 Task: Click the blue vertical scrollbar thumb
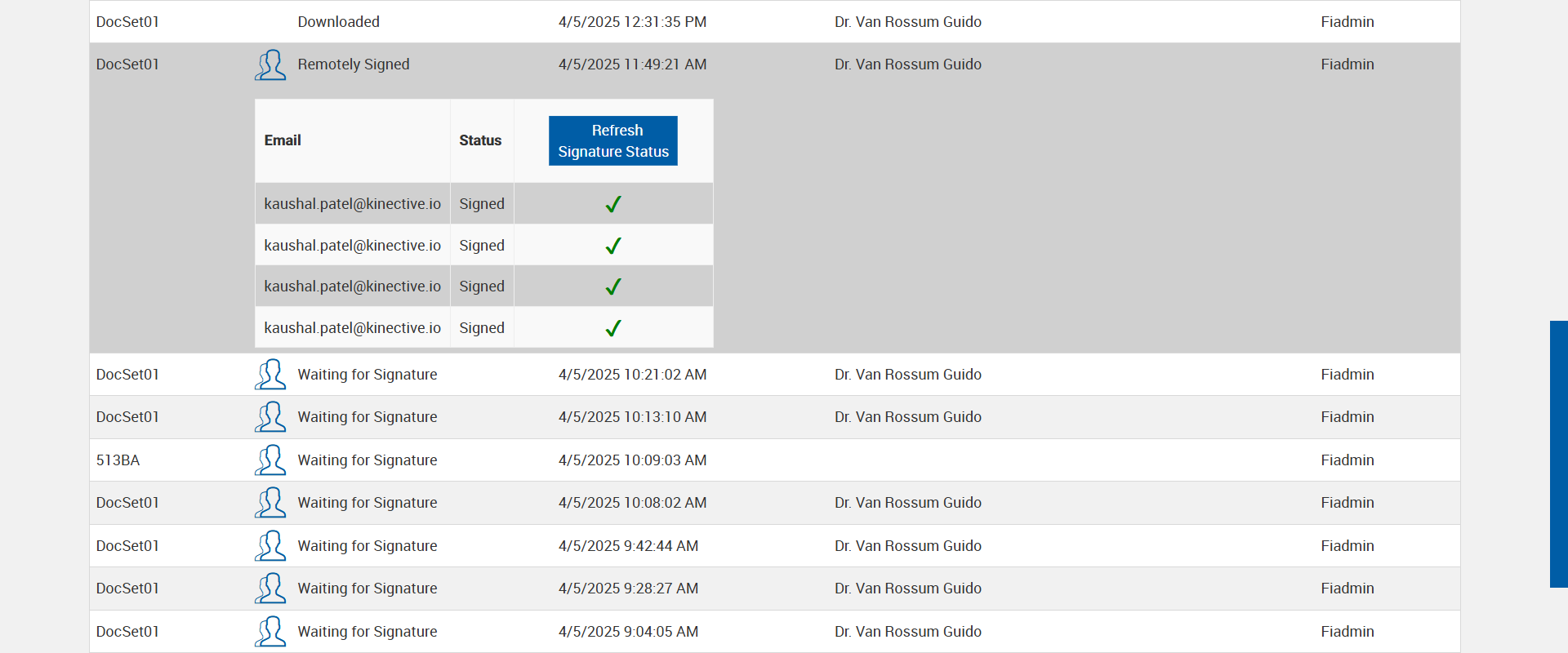[1558, 454]
